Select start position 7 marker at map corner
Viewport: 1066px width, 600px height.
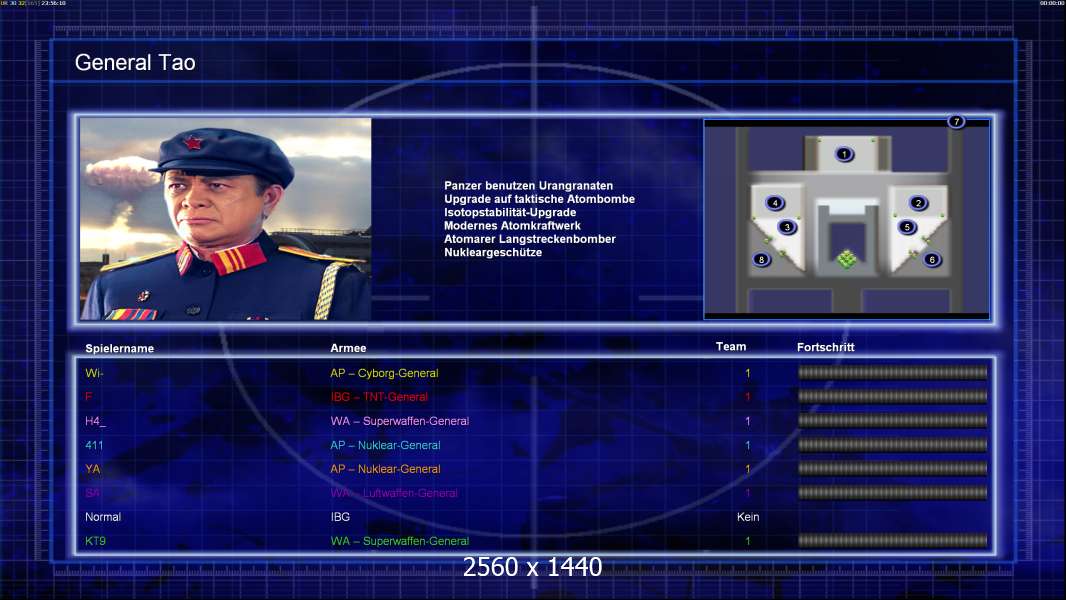click(956, 122)
